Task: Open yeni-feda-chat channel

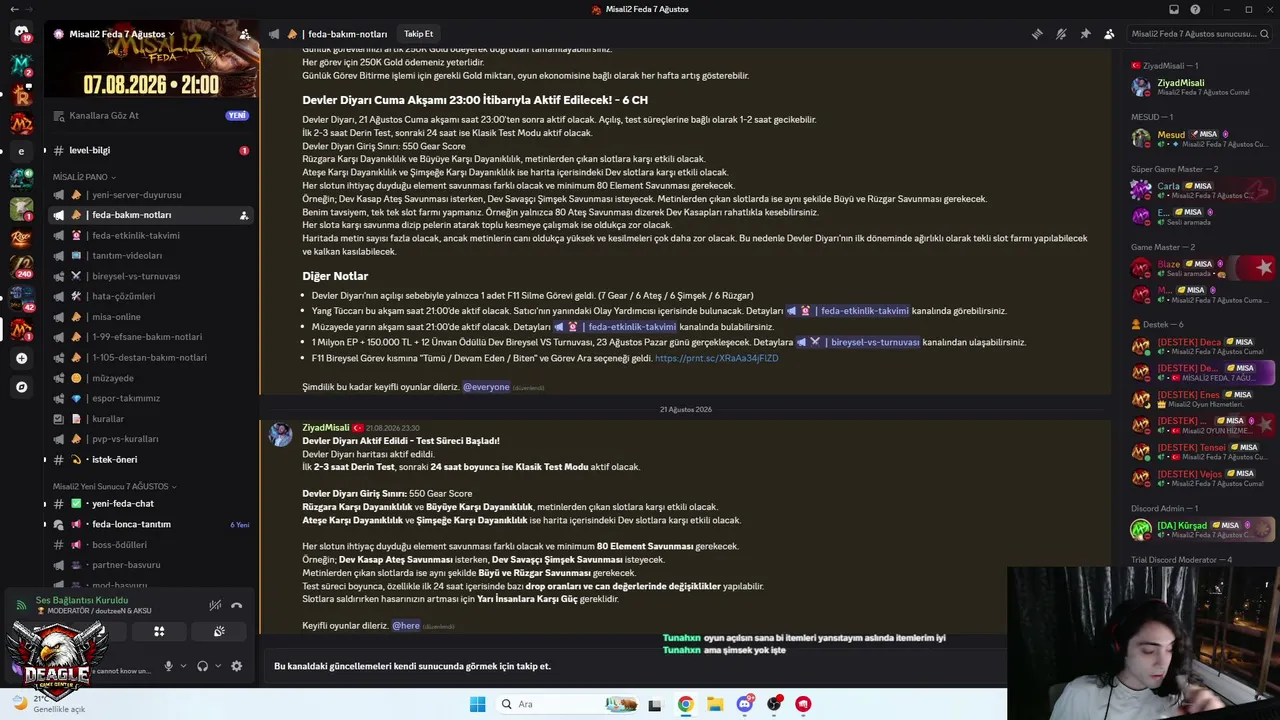Action: [x=151, y=504]
